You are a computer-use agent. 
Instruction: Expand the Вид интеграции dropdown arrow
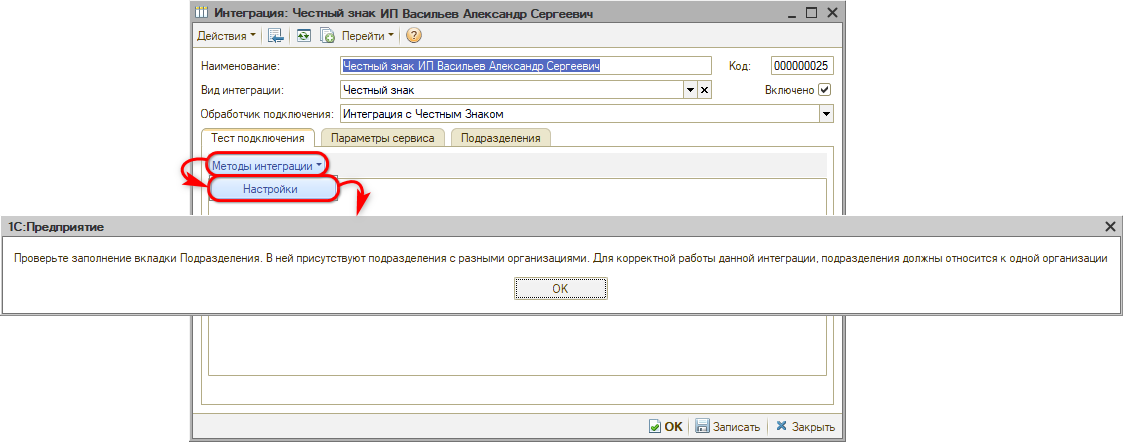pos(689,90)
